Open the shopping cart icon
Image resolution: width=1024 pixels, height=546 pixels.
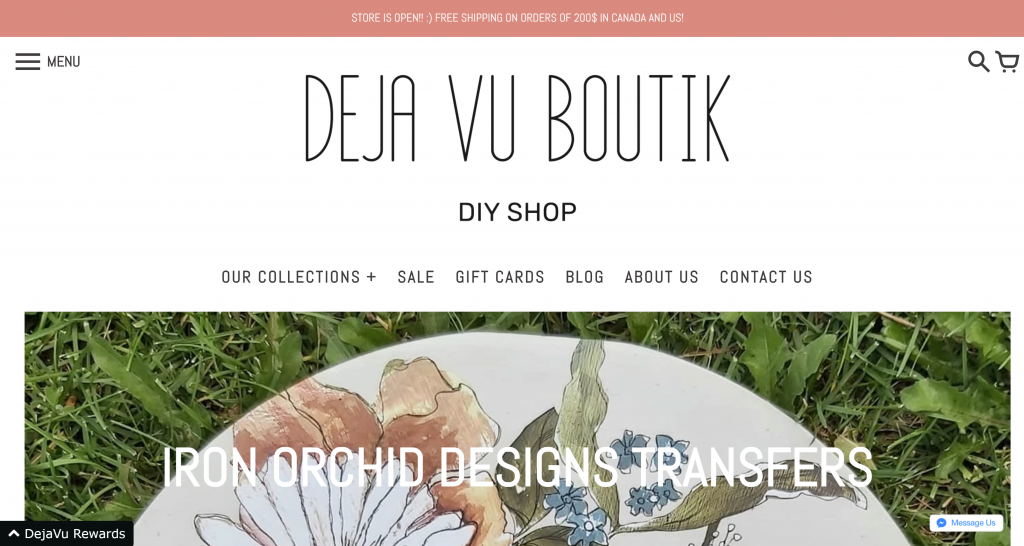(x=1007, y=61)
